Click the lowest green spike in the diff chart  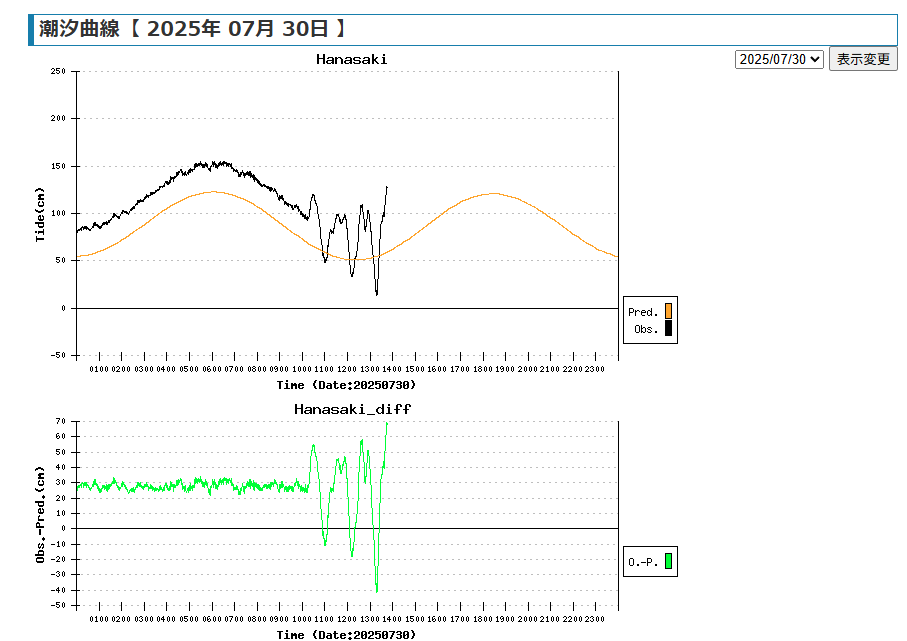coord(377,590)
